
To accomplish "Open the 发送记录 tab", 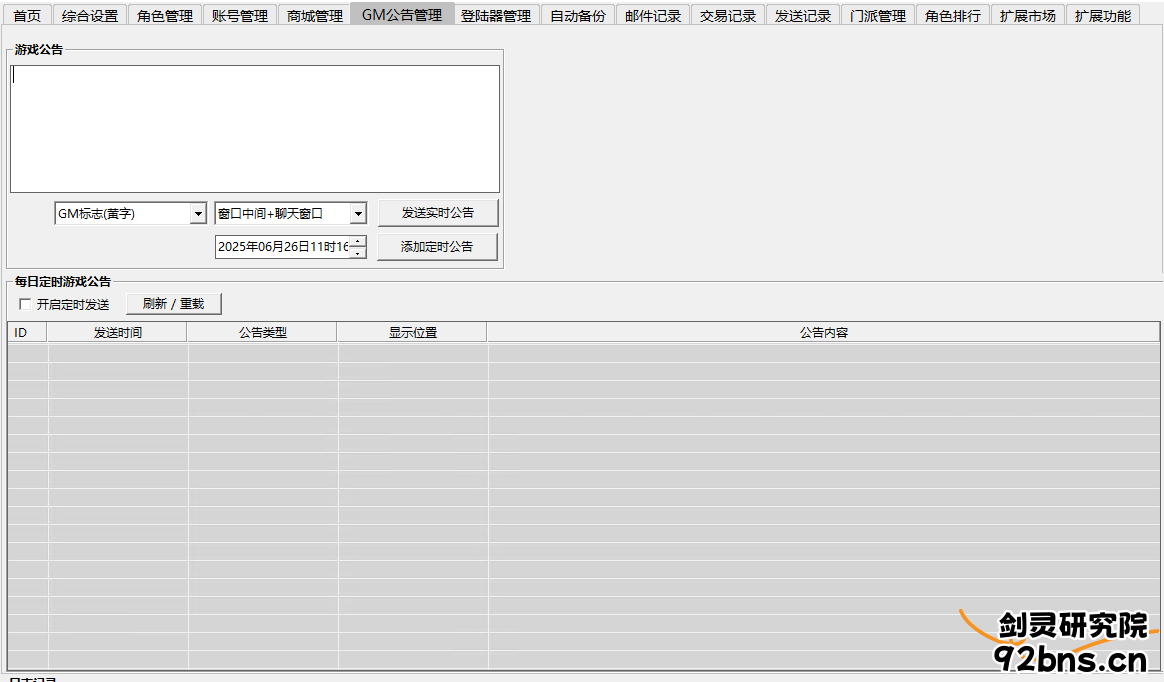I will [x=802, y=16].
